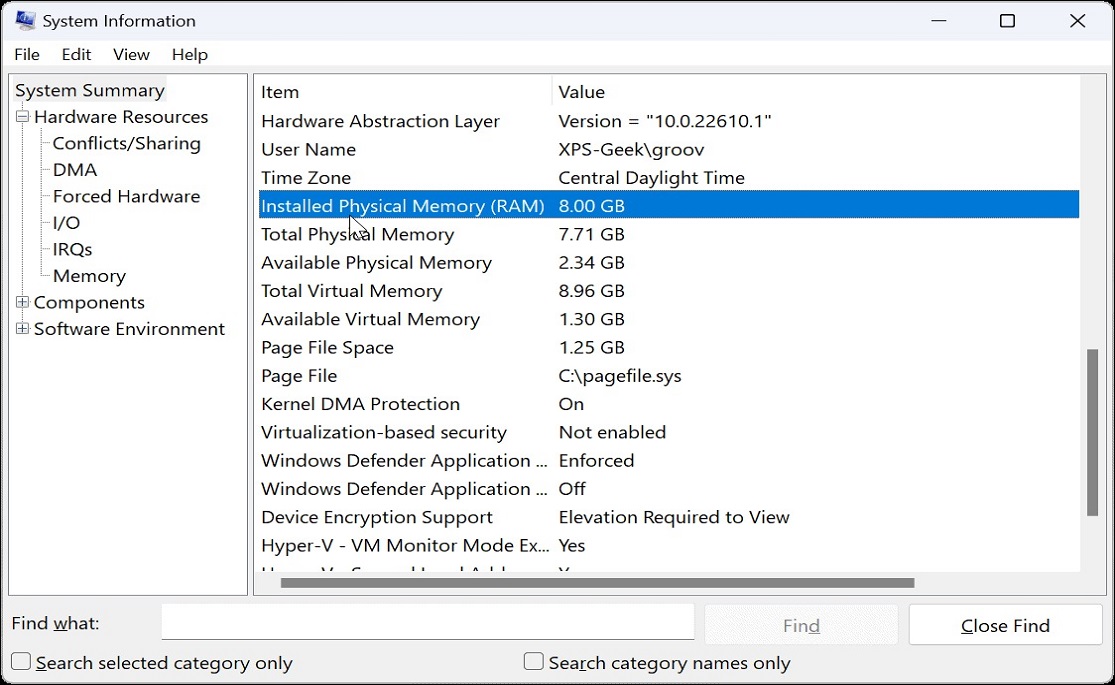Click the Version = "10.0.22610.1" value
Viewport: 1115px width, 685px height.
pyautogui.click(x=665, y=121)
